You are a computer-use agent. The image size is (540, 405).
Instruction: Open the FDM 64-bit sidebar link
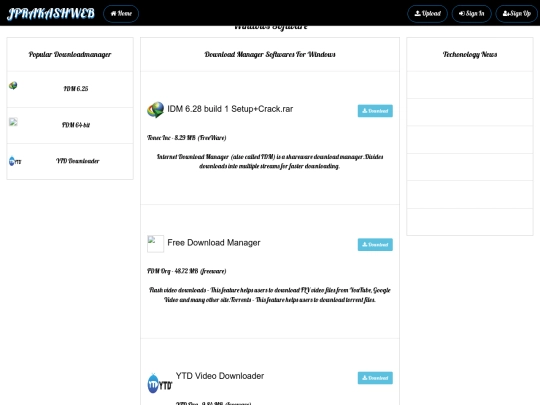click(76, 125)
